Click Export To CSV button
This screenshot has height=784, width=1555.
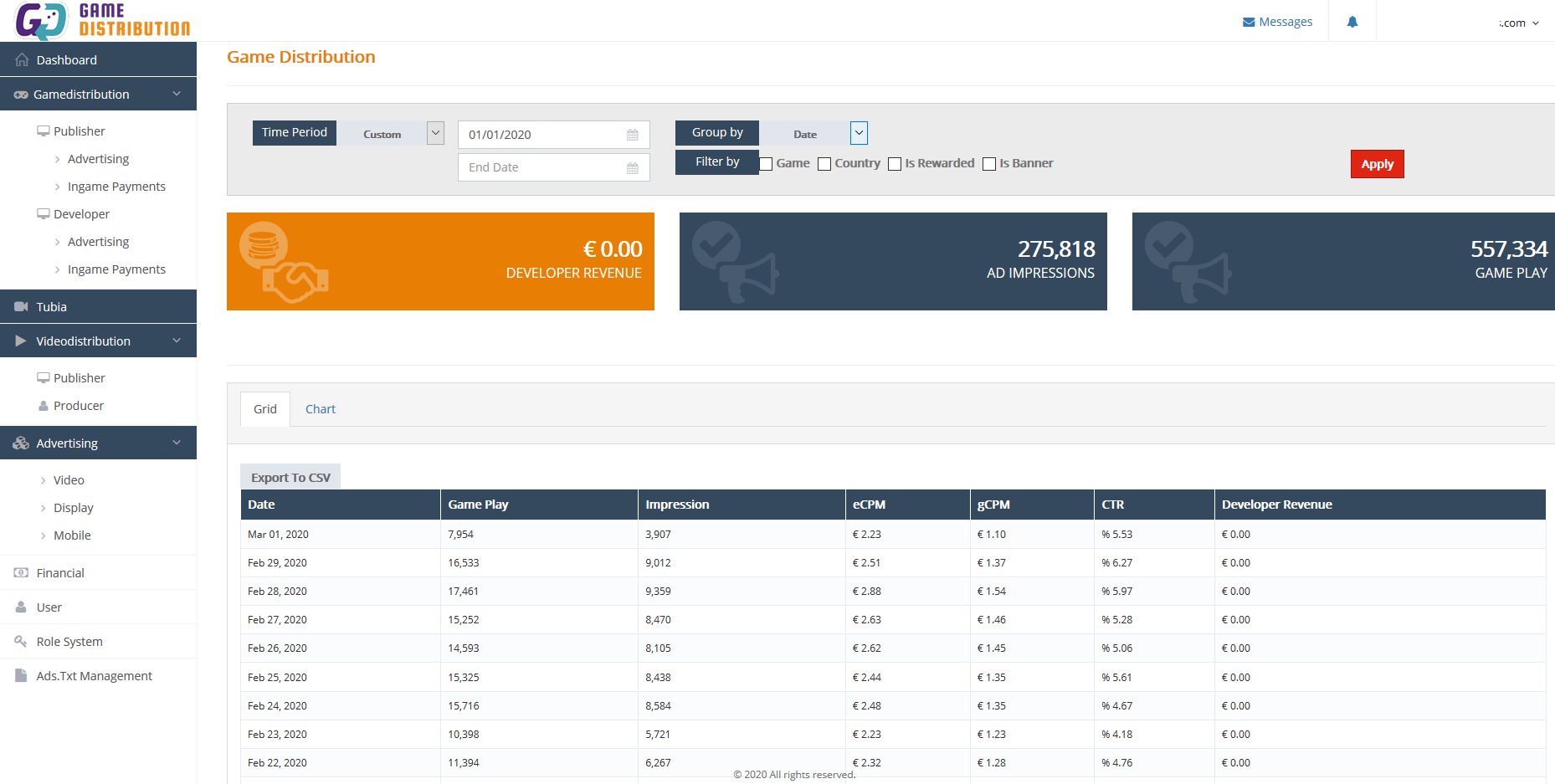(x=290, y=477)
